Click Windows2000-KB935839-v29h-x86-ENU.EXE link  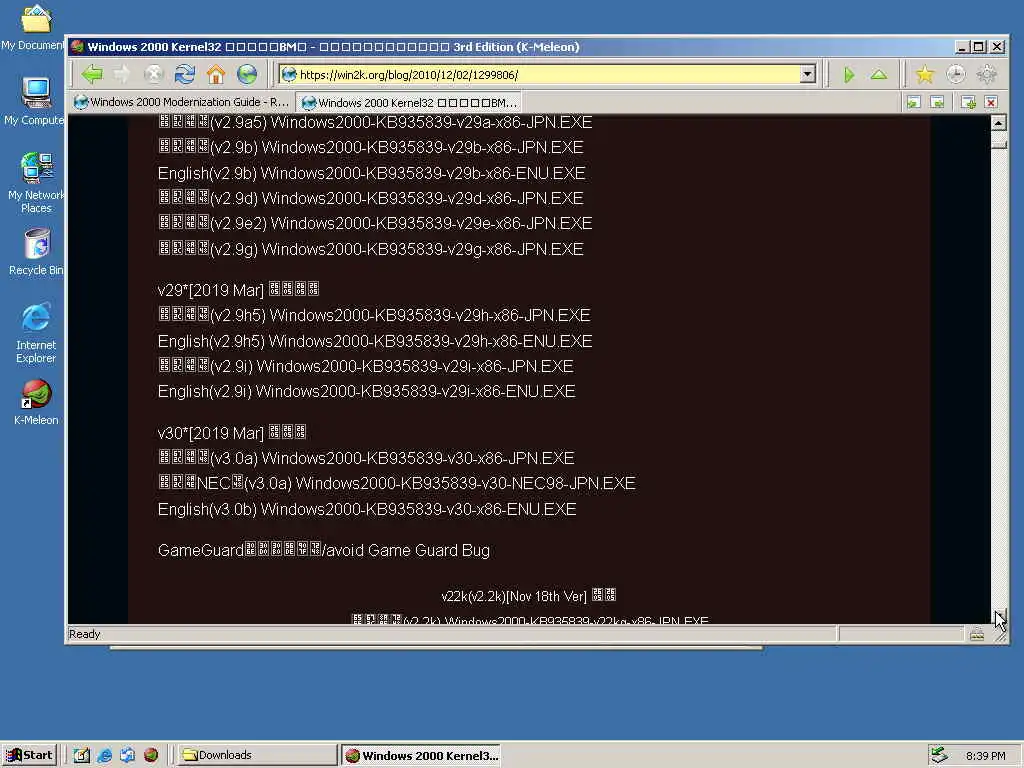coord(430,341)
